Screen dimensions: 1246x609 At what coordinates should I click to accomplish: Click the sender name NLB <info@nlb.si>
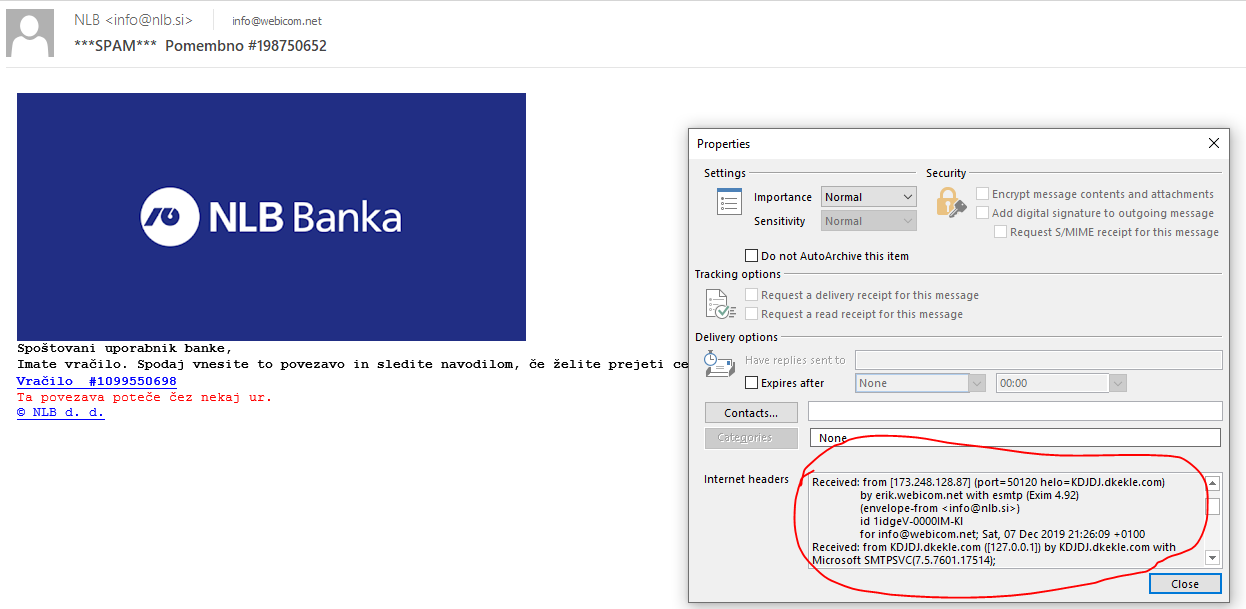(x=134, y=20)
